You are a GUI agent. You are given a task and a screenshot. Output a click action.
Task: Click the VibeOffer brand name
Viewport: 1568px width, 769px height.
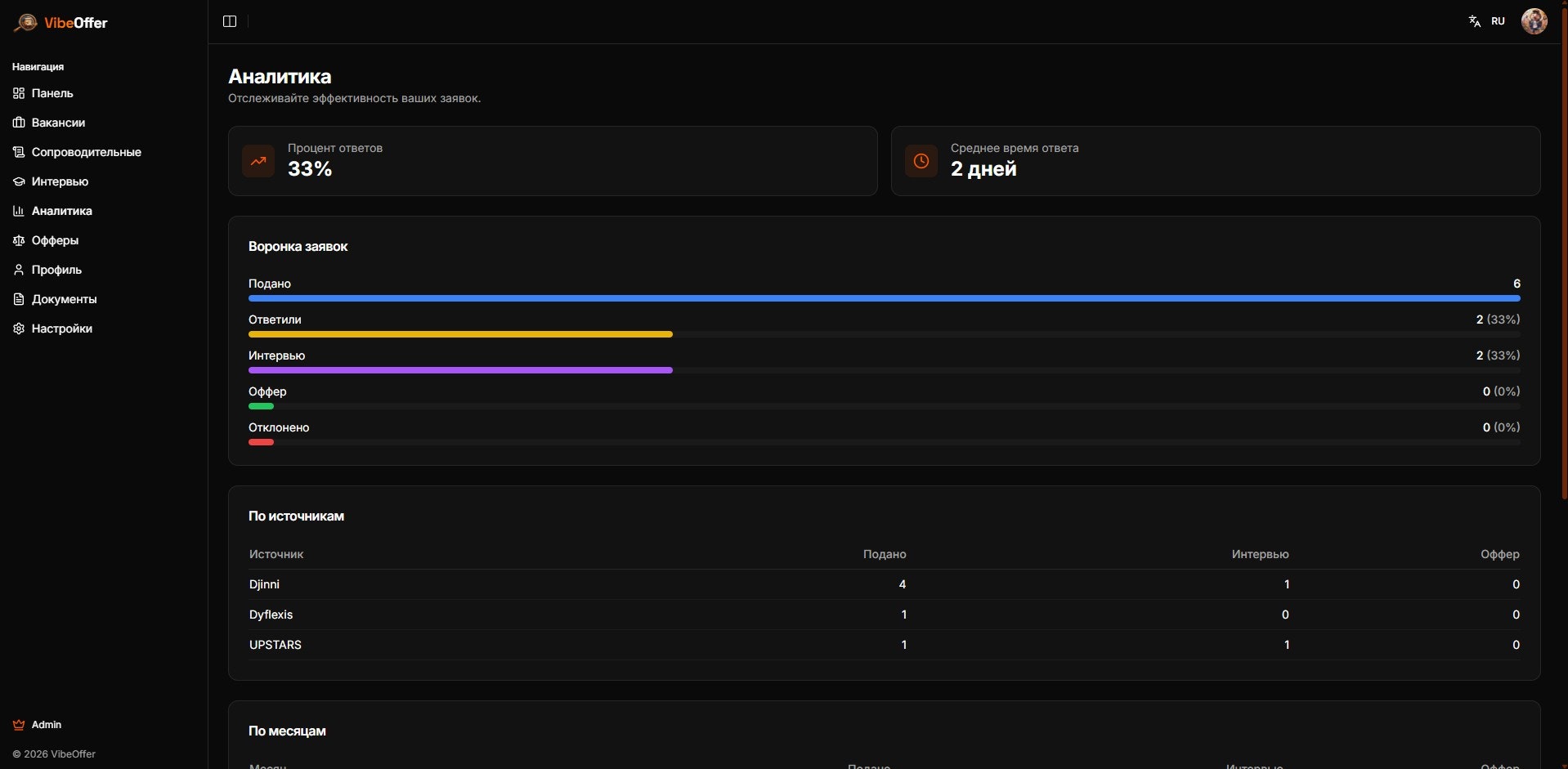click(76, 23)
